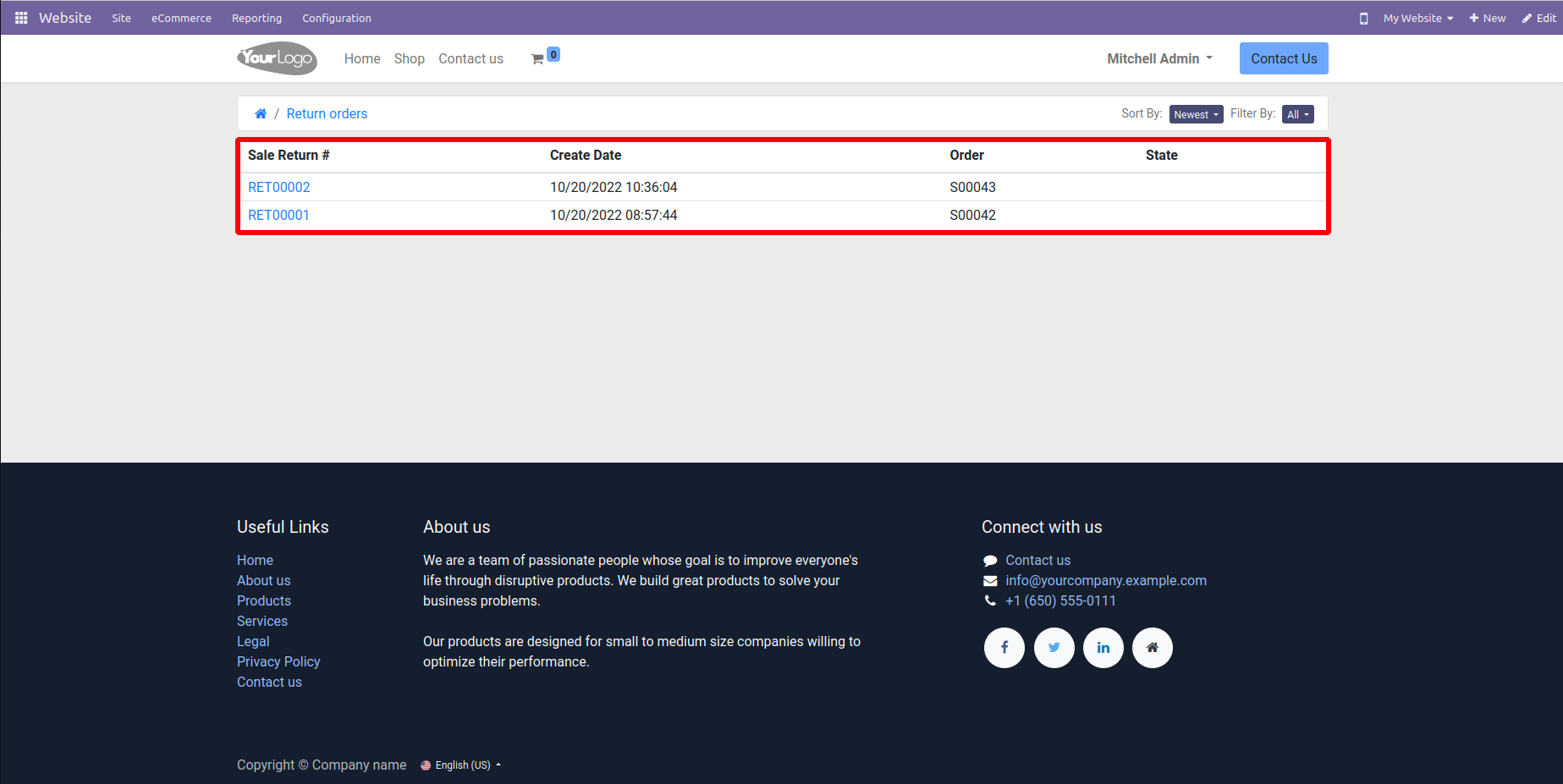The width and height of the screenshot is (1563, 784).
Task: Open the Twitter social icon
Action: click(x=1054, y=648)
